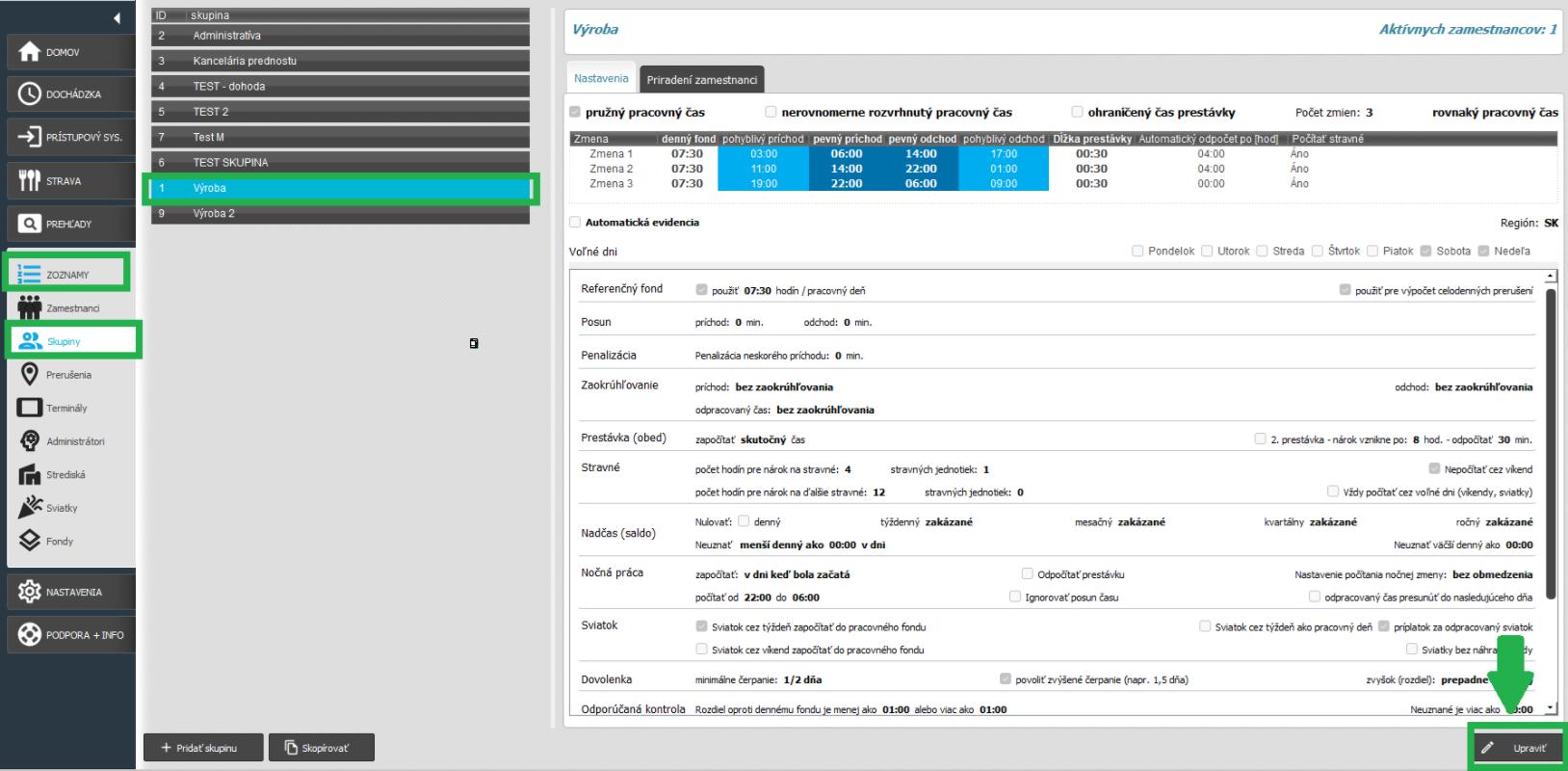Toggle Automatická evidencia checkbox
Screen dimensions: 1568x771
(x=575, y=223)
